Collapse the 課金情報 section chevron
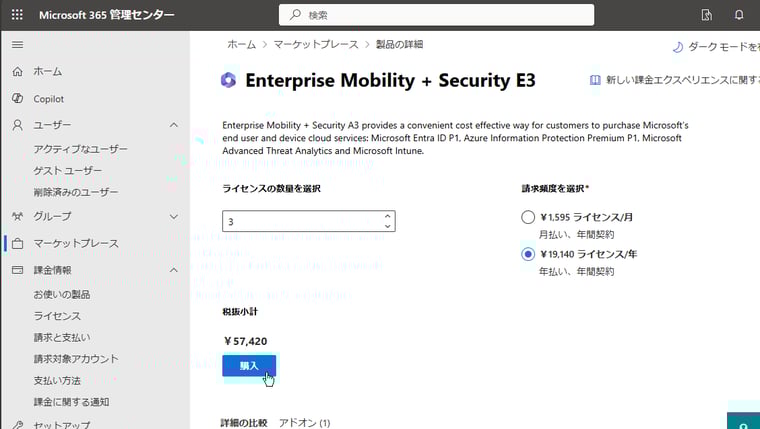760x429 pixels. pos(174,270)
